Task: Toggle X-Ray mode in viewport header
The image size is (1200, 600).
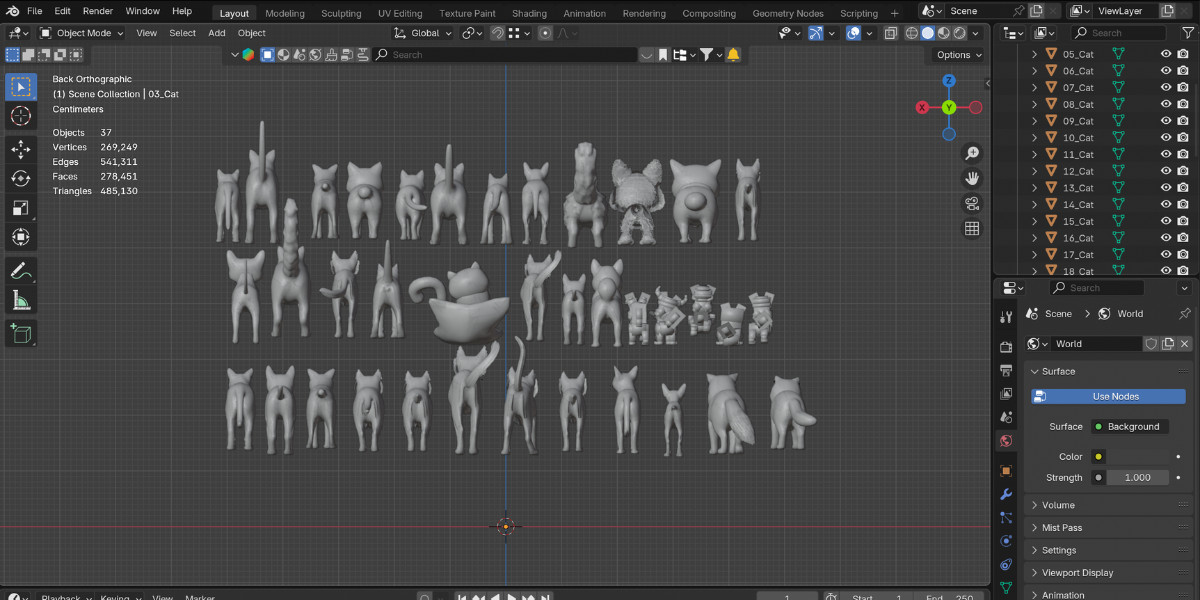Action: (x=890, y=33)
